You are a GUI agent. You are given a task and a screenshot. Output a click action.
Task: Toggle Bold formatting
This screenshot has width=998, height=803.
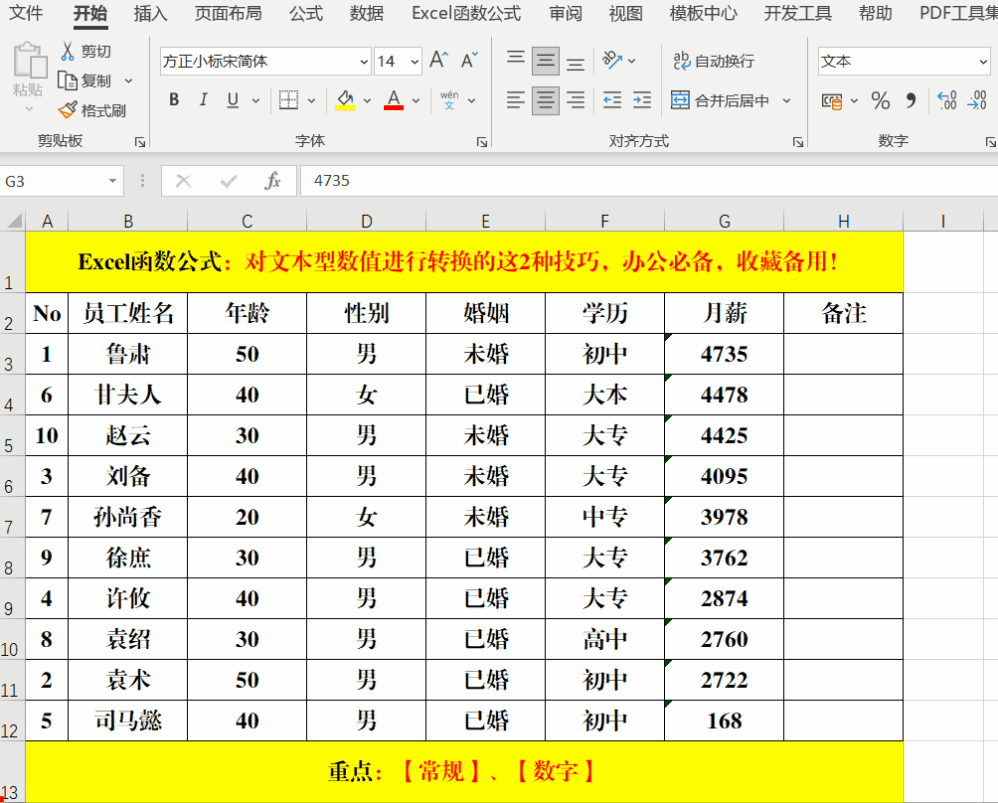pyautogui.click(x=174, y=100)
